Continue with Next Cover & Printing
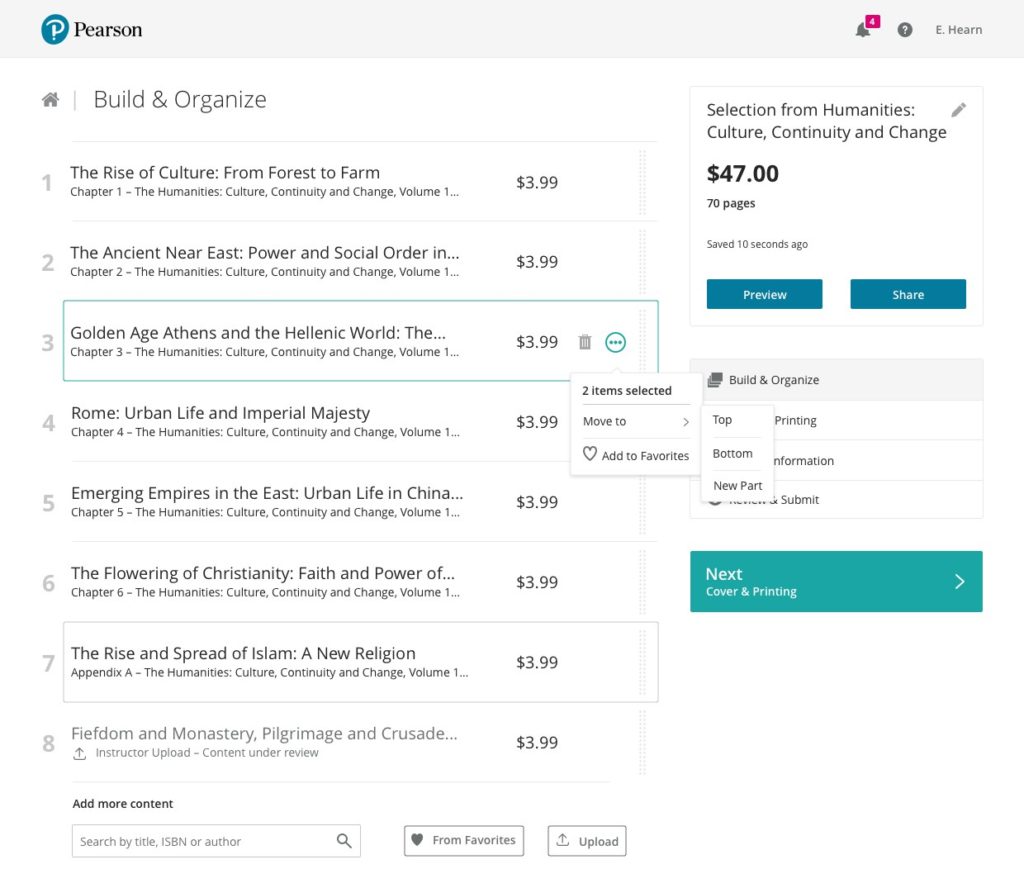This screenshot has width=1024, height=888. coord(836,581)
